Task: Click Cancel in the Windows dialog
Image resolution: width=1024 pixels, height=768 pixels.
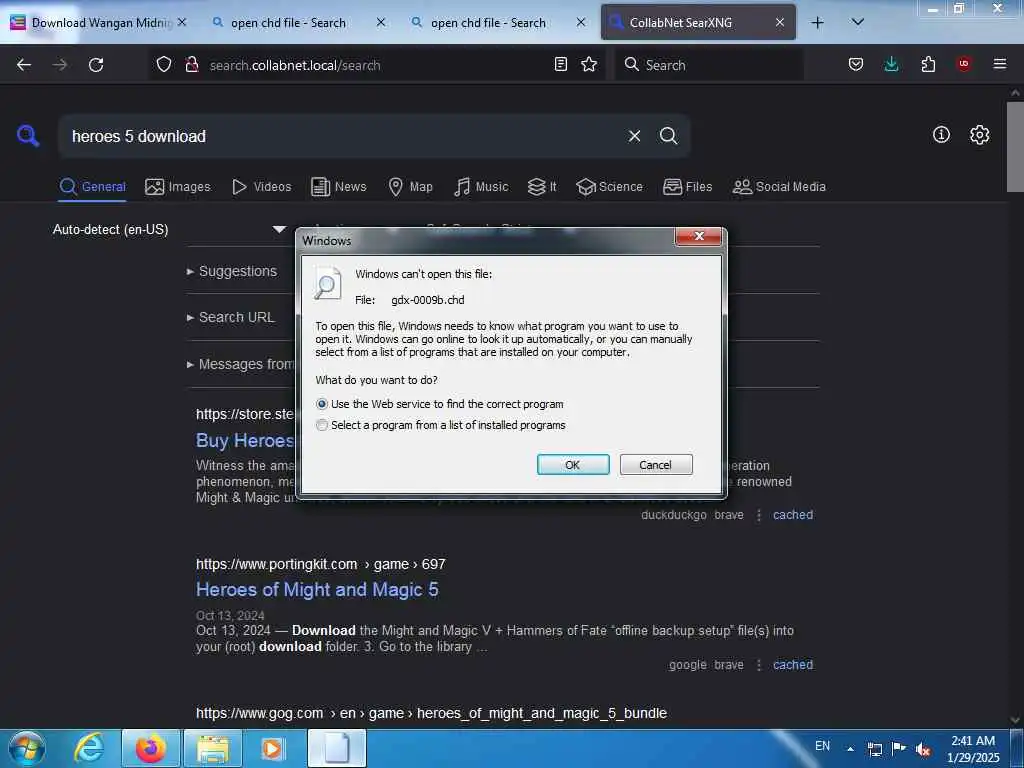Action: coord(656,464)
